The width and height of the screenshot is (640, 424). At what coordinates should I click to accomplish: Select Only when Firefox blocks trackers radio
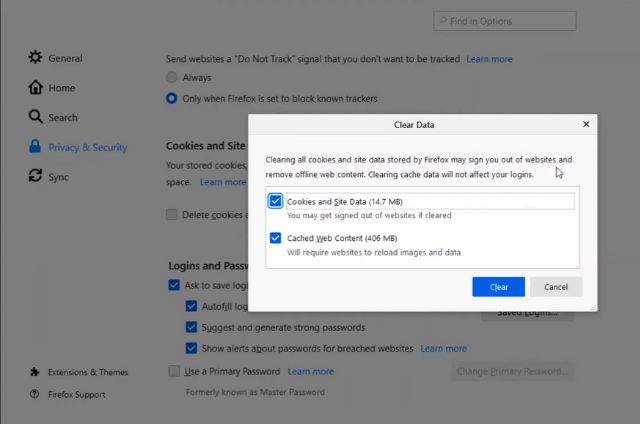[171, 98]
